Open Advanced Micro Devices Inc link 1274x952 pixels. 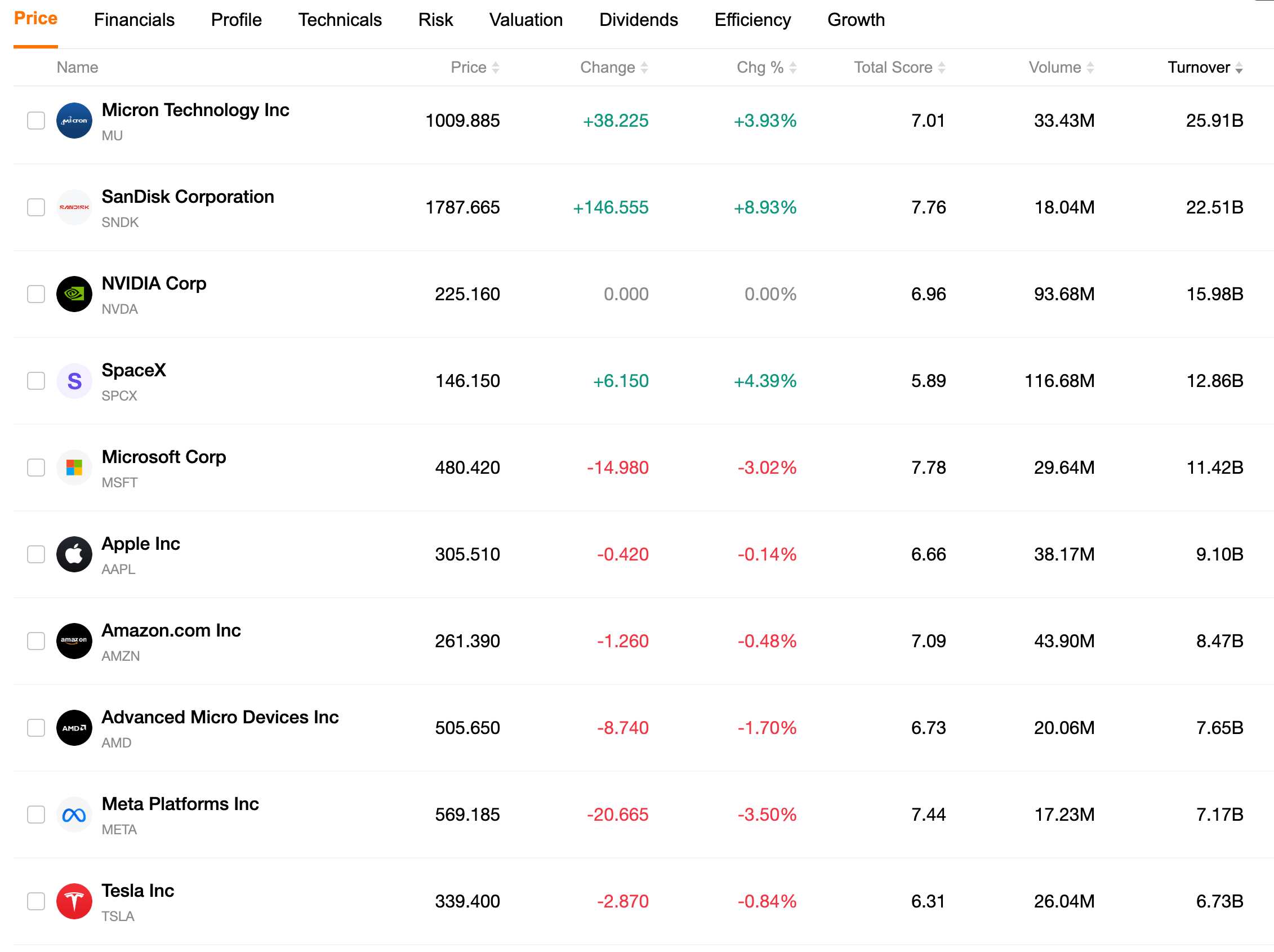click(x=220, y=717)
